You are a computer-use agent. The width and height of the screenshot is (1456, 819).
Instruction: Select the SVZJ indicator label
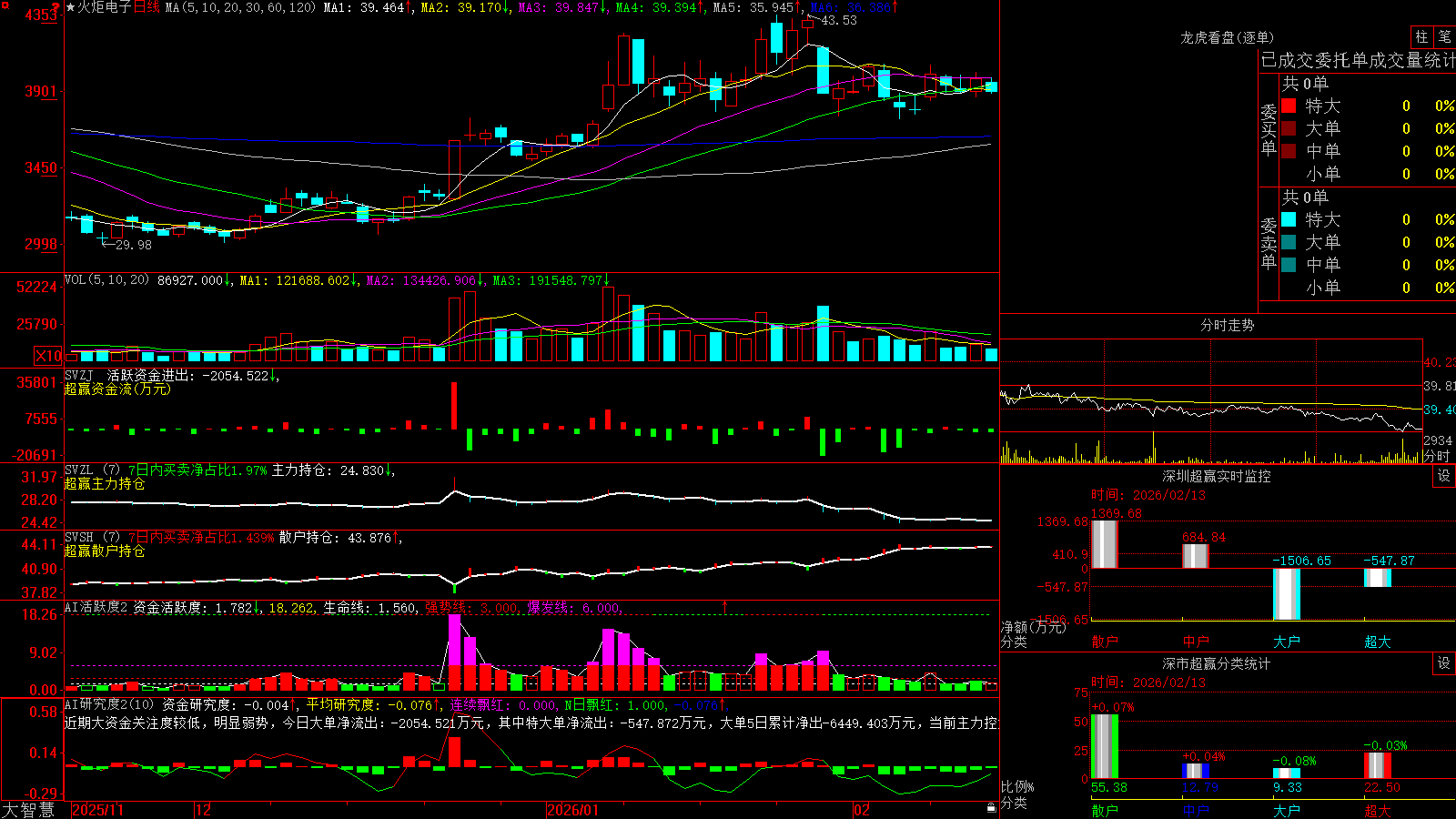tap(79, 375)
